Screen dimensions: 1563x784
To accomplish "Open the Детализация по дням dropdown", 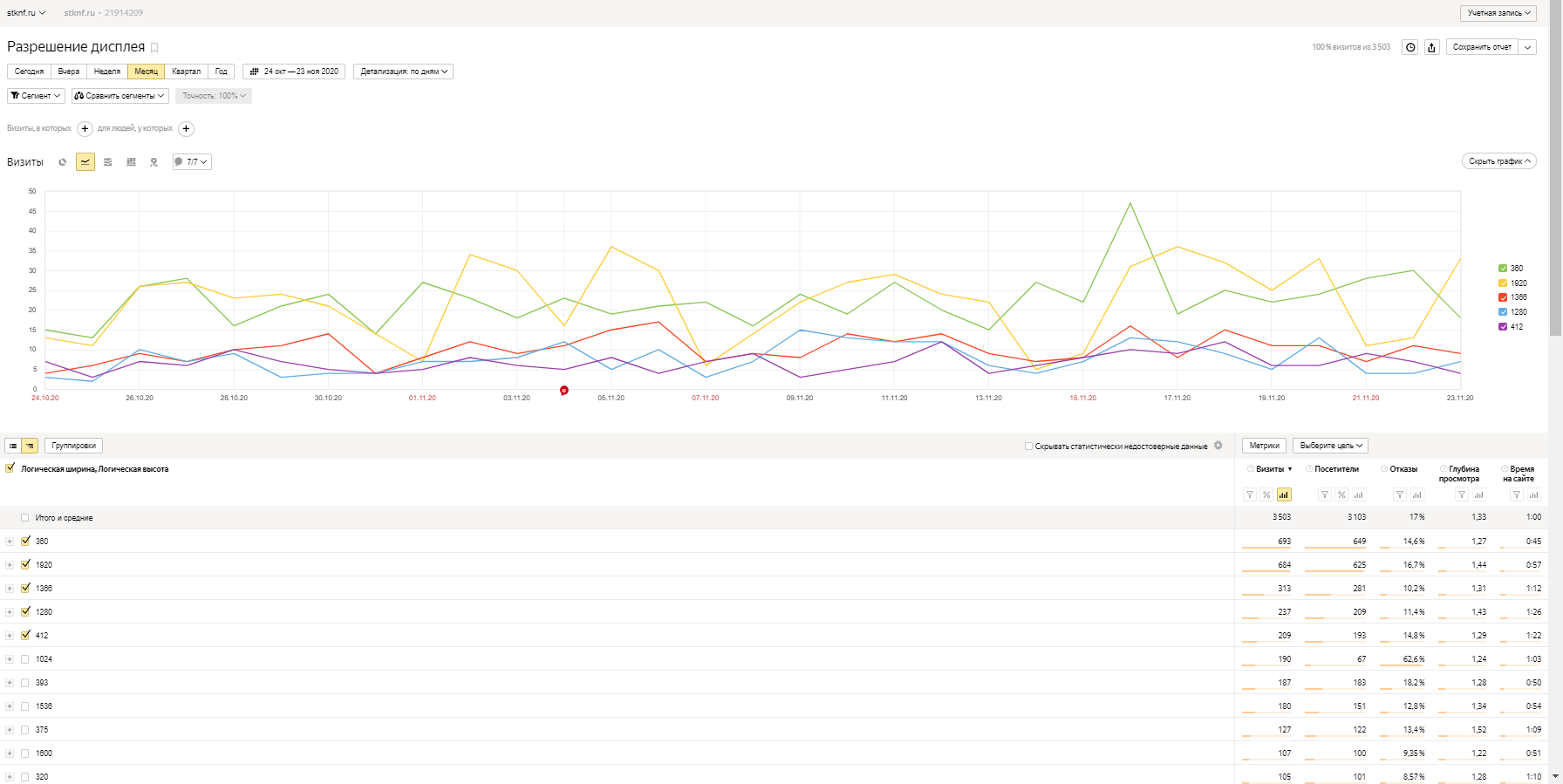I will pyautogui.click(x=403, y=72).
